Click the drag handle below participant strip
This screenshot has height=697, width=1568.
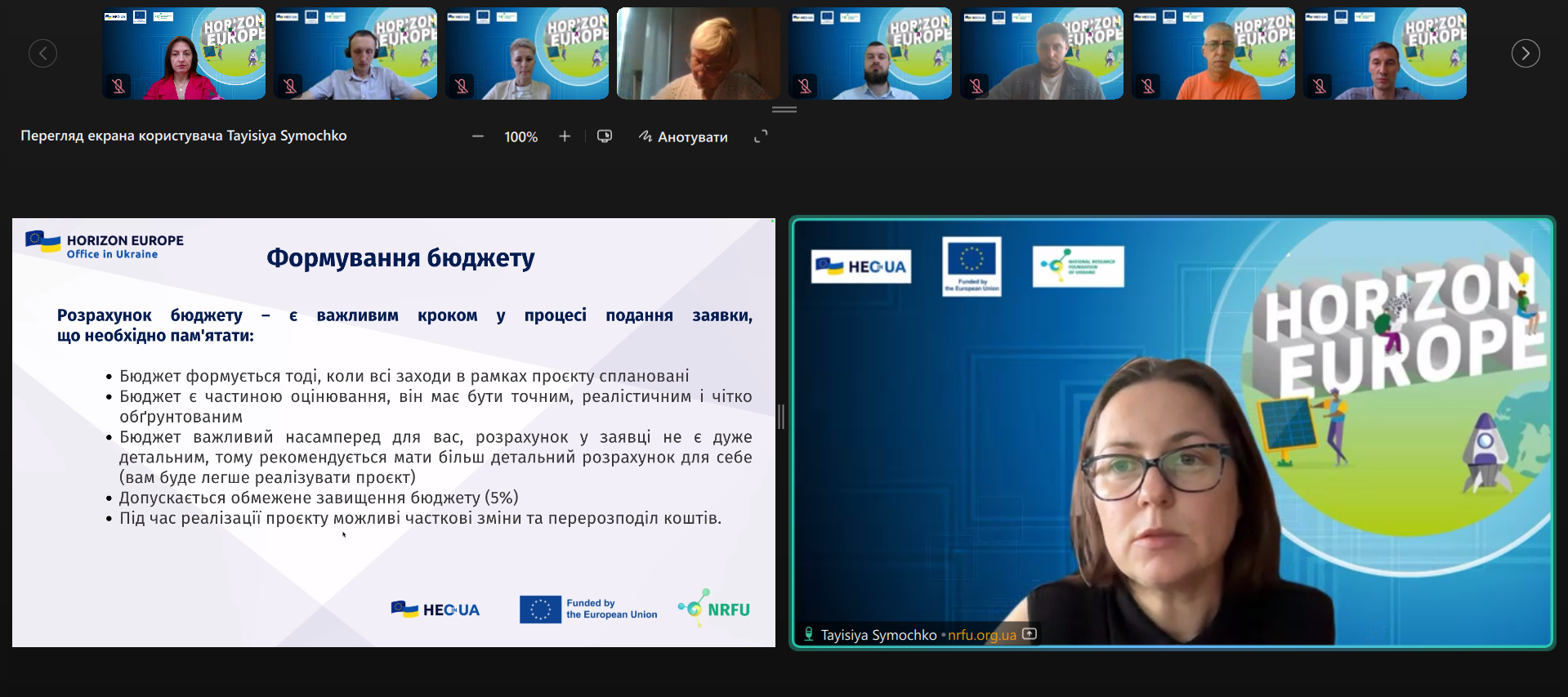[784, 109]
